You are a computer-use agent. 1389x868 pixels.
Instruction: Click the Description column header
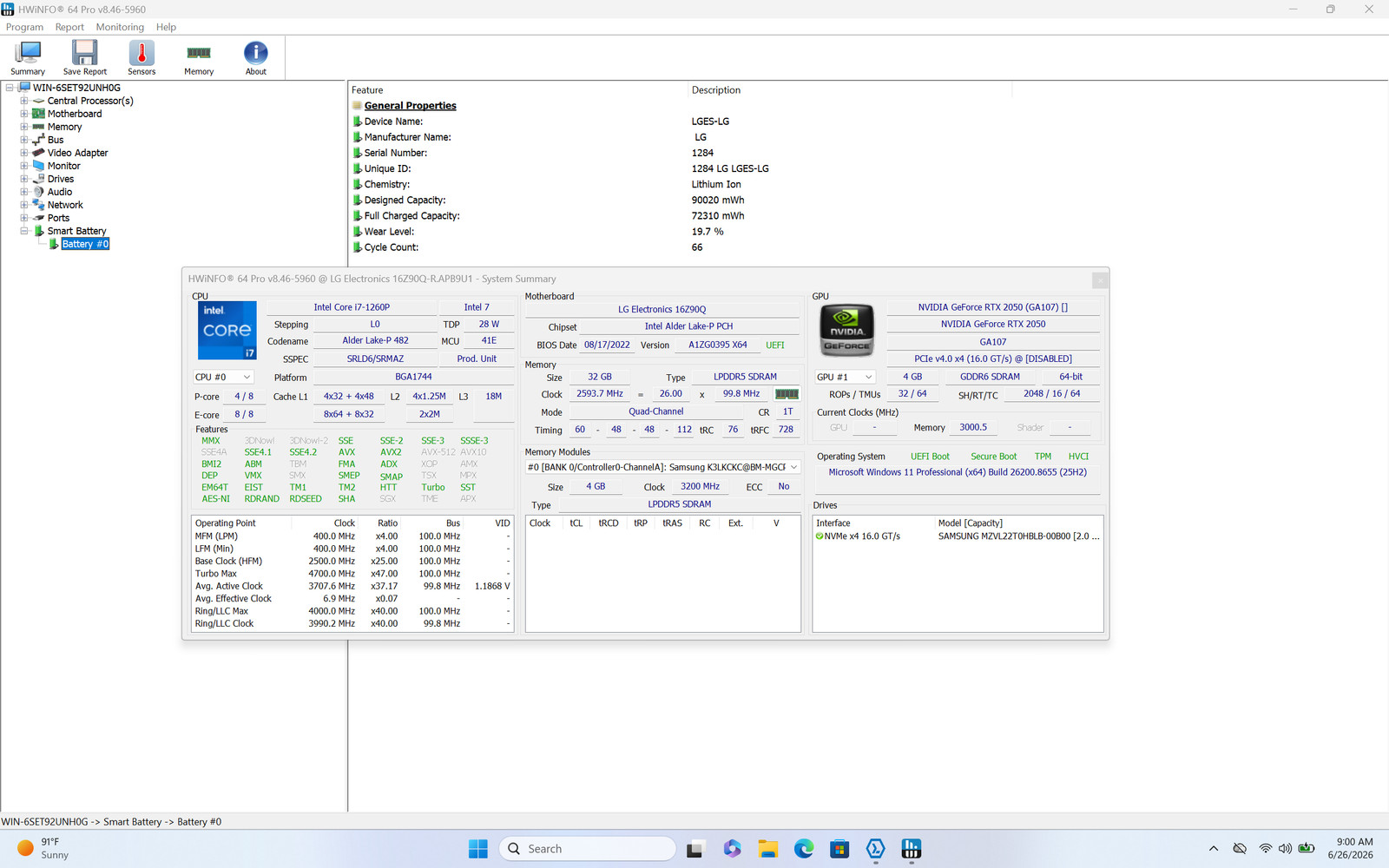click(x=849, y=90)
